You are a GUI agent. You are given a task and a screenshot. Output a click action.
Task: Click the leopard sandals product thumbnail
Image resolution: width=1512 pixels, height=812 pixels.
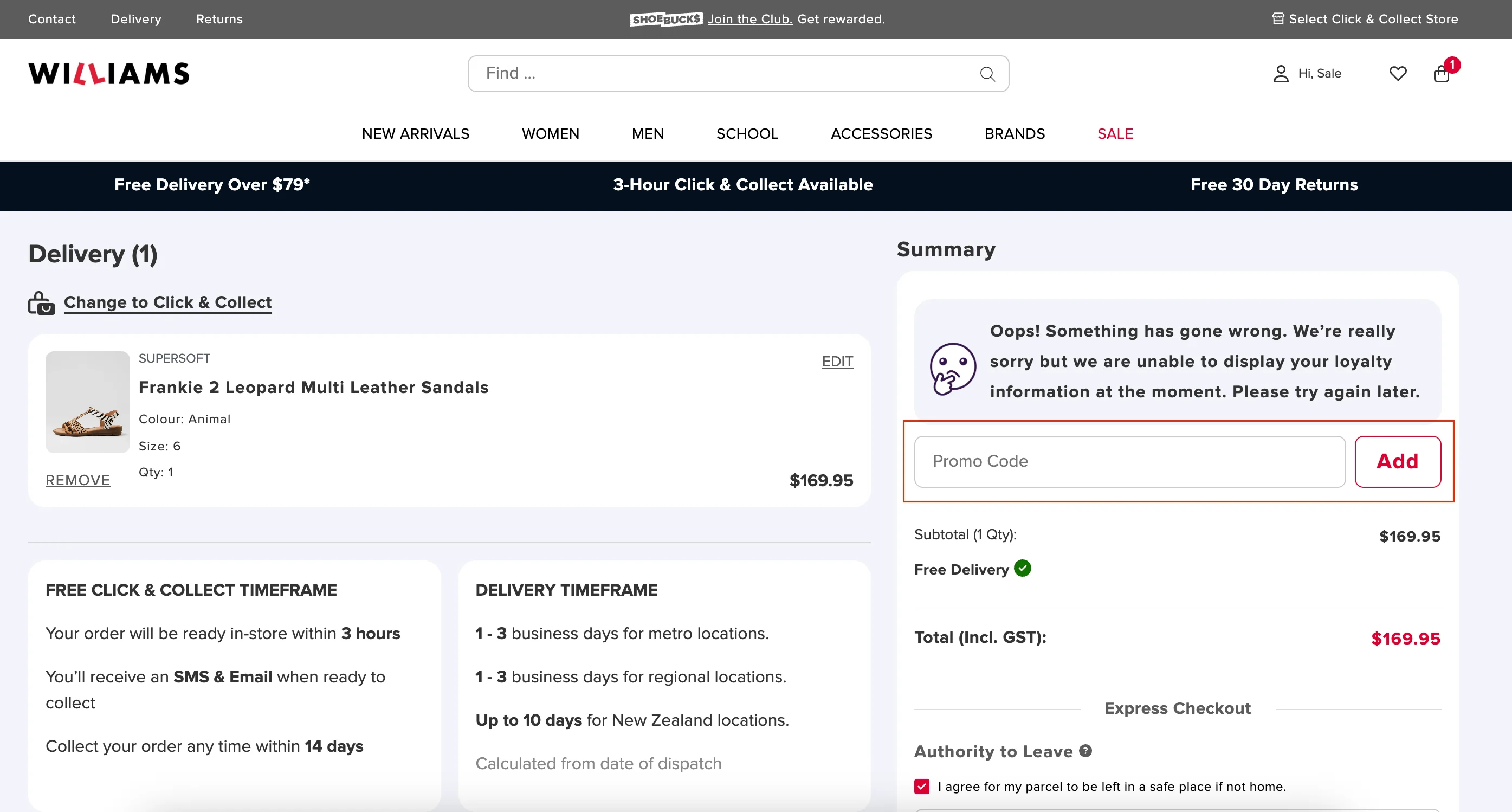[x=87, y=402]
